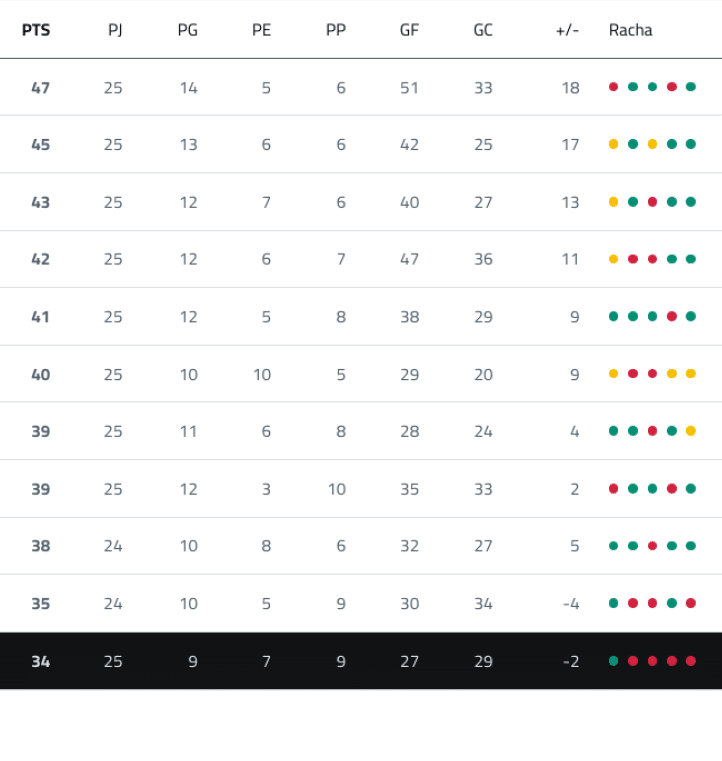Click the red streak dot in the 43-point row
Viewport: 722px width, 761px height.
point(652,202)
